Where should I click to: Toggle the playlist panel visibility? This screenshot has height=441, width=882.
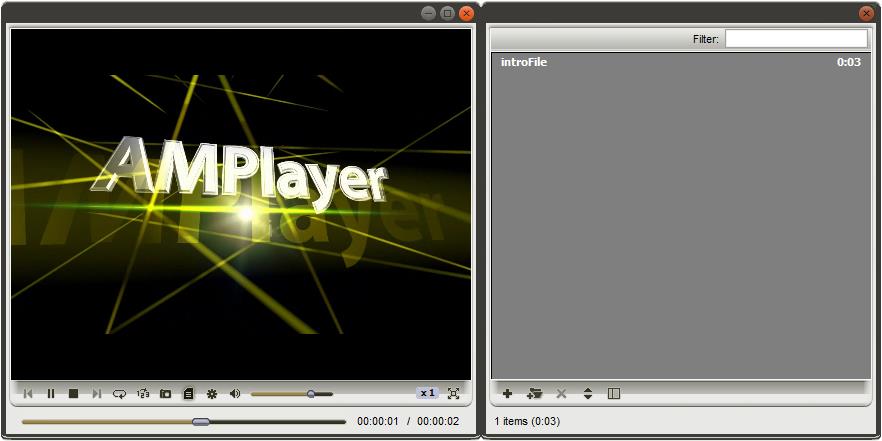(x=188, y=394)
